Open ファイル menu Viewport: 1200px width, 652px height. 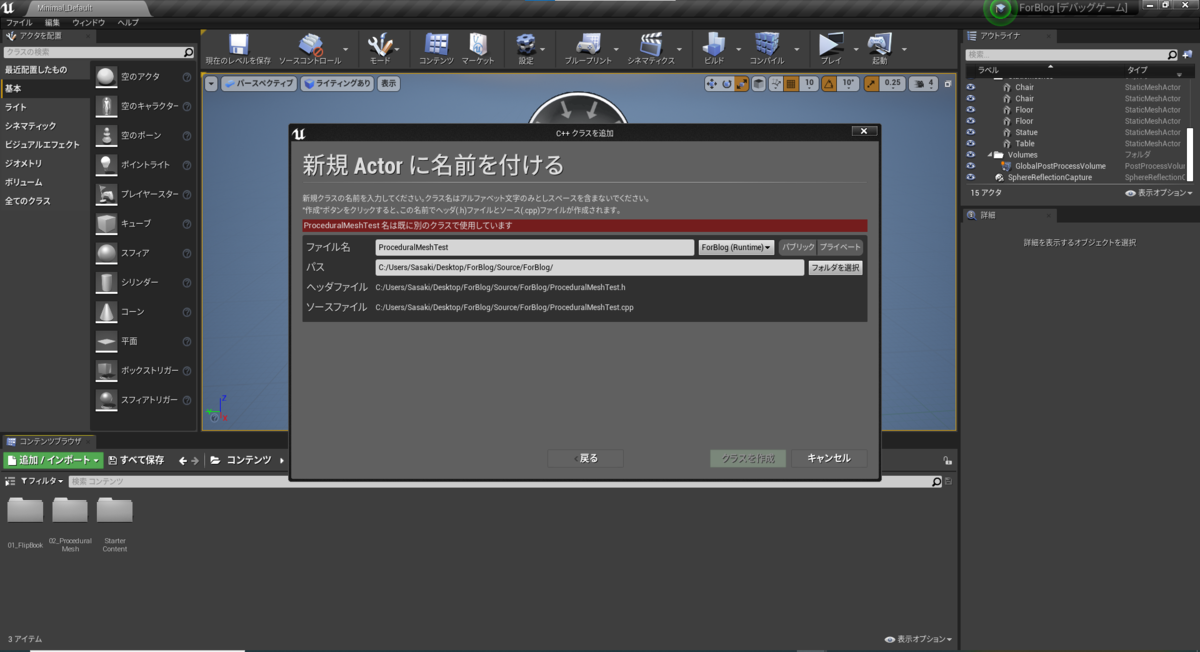point(19,21)
